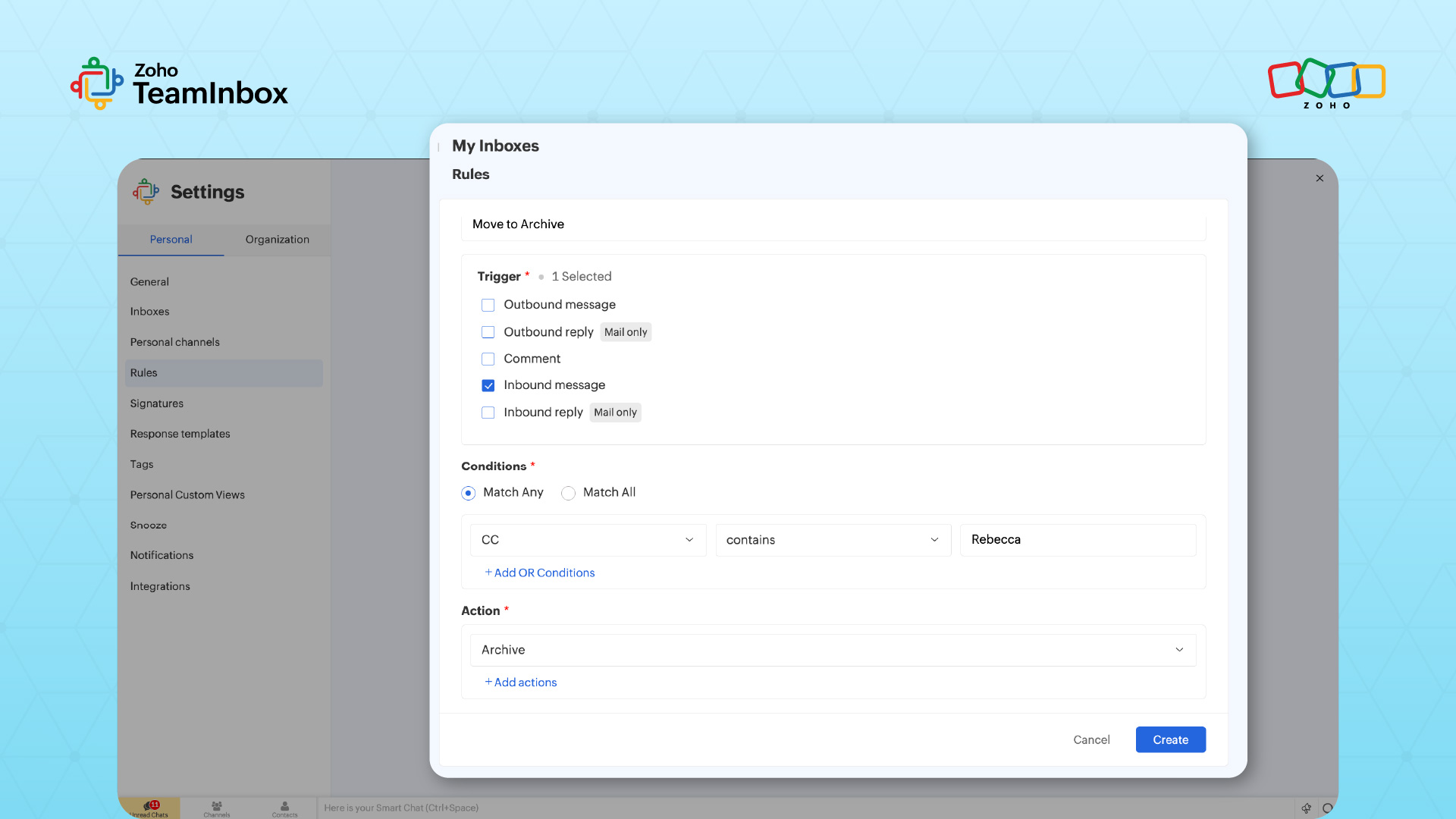Close the Settings panel with X
Screen dimensions: 1456x819
click(1319, 178)
